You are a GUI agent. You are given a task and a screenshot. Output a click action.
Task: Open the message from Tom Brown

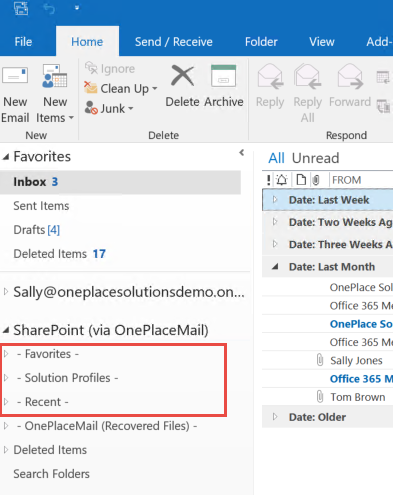pos(358,397)
